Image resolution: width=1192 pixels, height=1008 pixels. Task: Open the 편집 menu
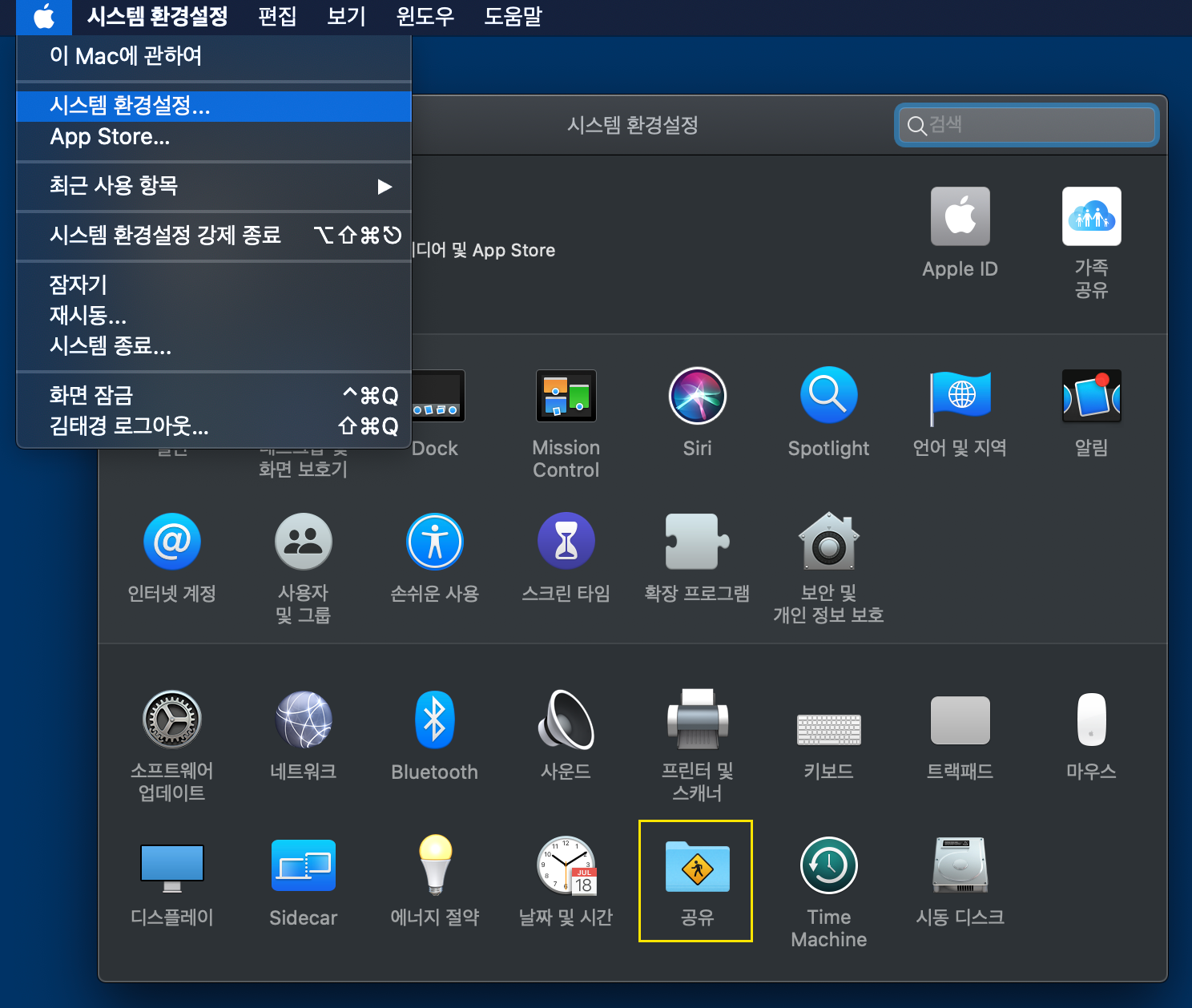(x=277, y=17)
